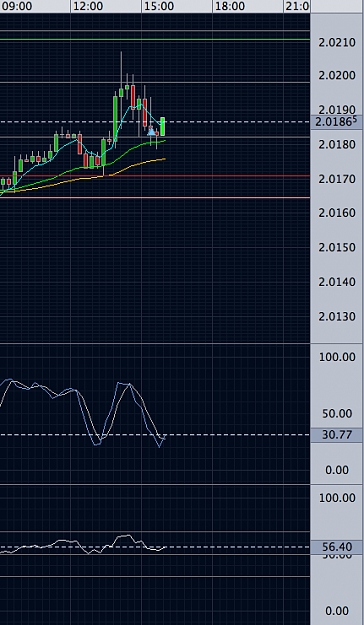Select the latest green candlestick
This screenshot has height=625, width=364.
(x=163, y=126)
